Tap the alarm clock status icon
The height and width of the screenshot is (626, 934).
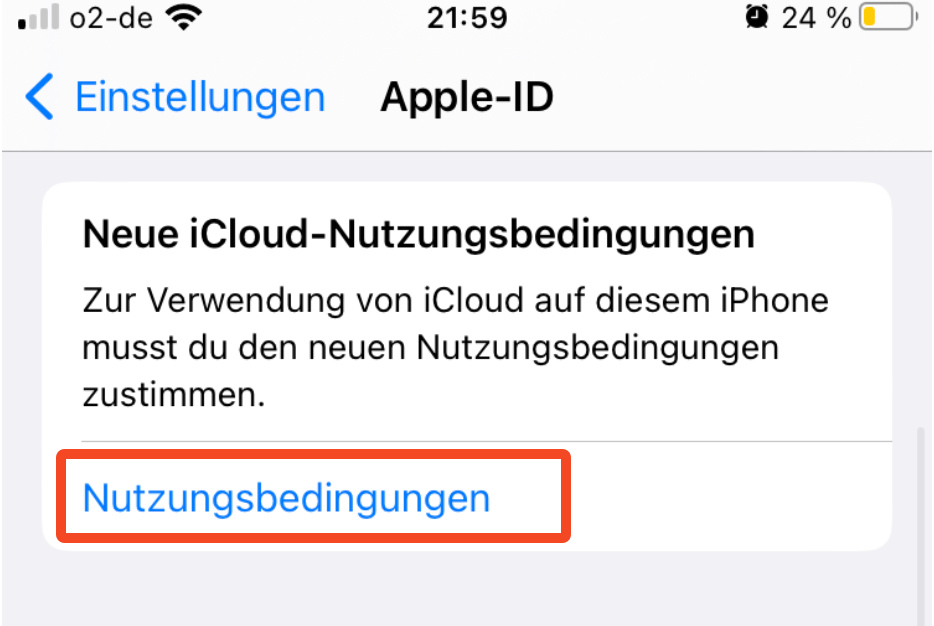(x=756, y=17)
